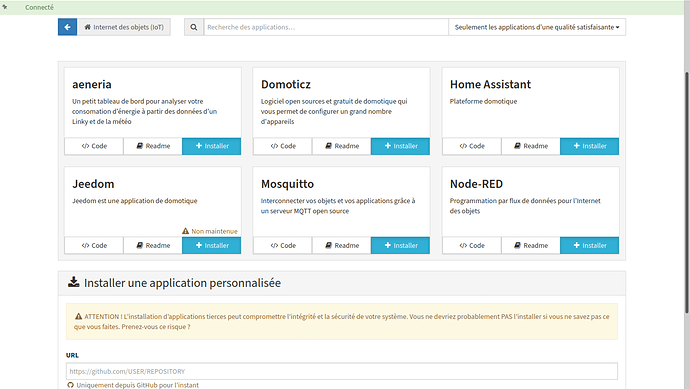View Code for Jeedom
Image resolution: width=690 pixels, height=389 pixels.
point(94,246)
